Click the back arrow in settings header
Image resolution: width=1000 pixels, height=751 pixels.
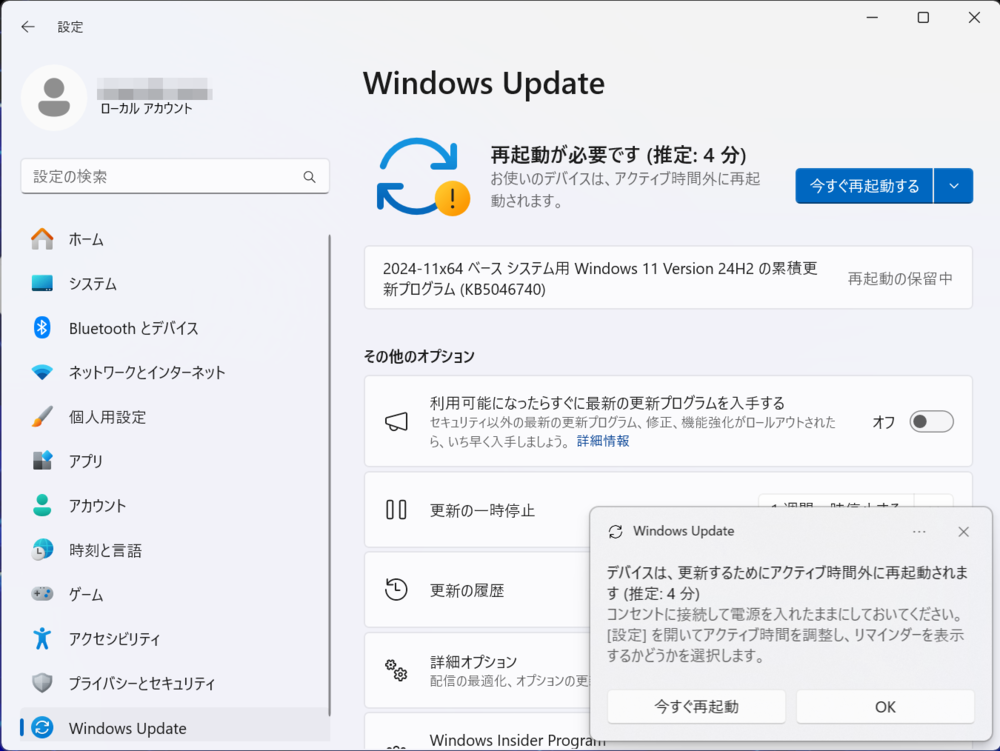coord(27,26)
